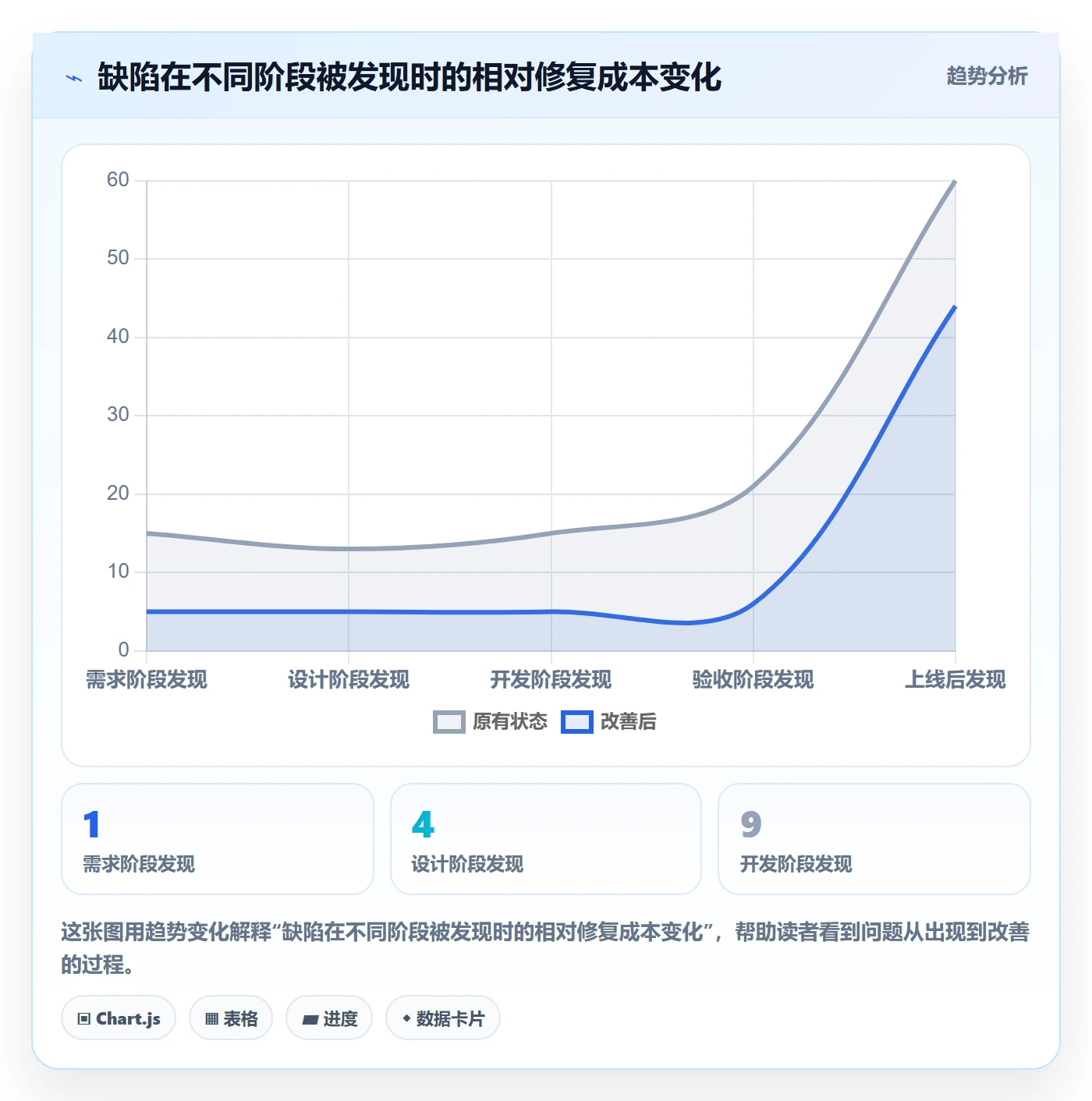Image resolution: width=1092 pixels, height=1101 pixels.
Task: Select the 进度 tag chip
Action: tap(329, 1018)
